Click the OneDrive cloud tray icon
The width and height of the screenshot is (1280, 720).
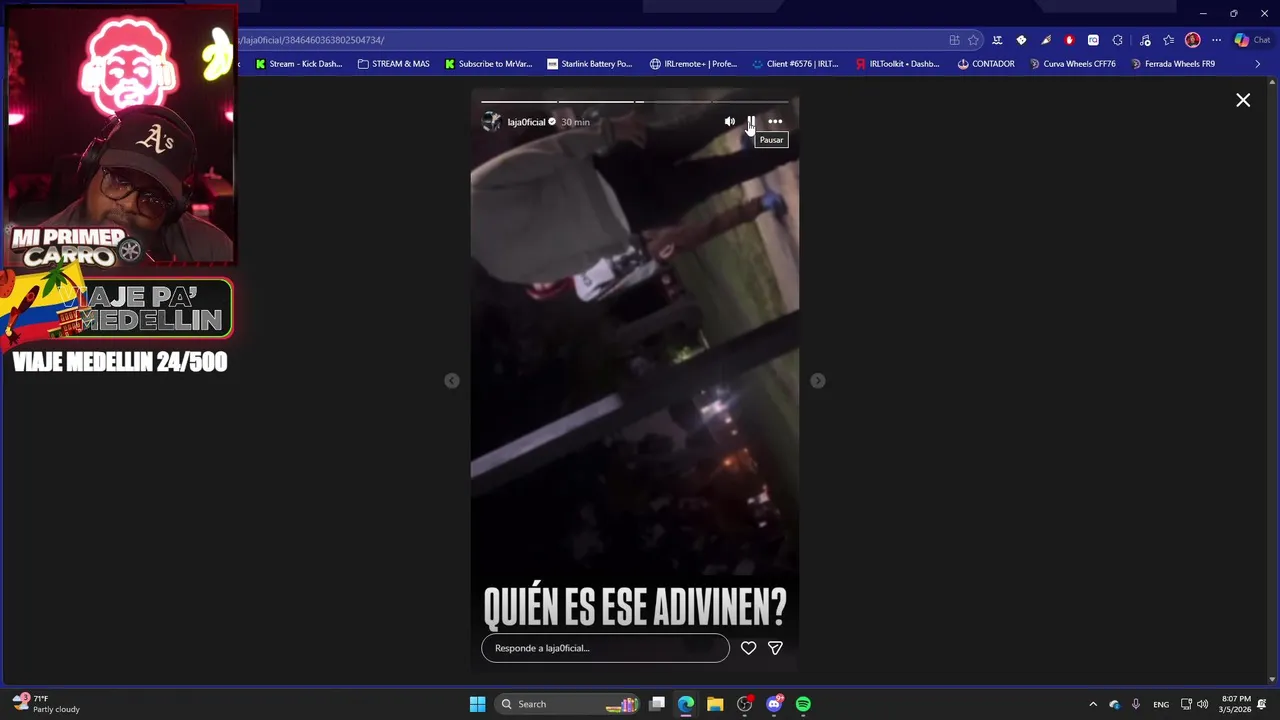(1114, 704)
